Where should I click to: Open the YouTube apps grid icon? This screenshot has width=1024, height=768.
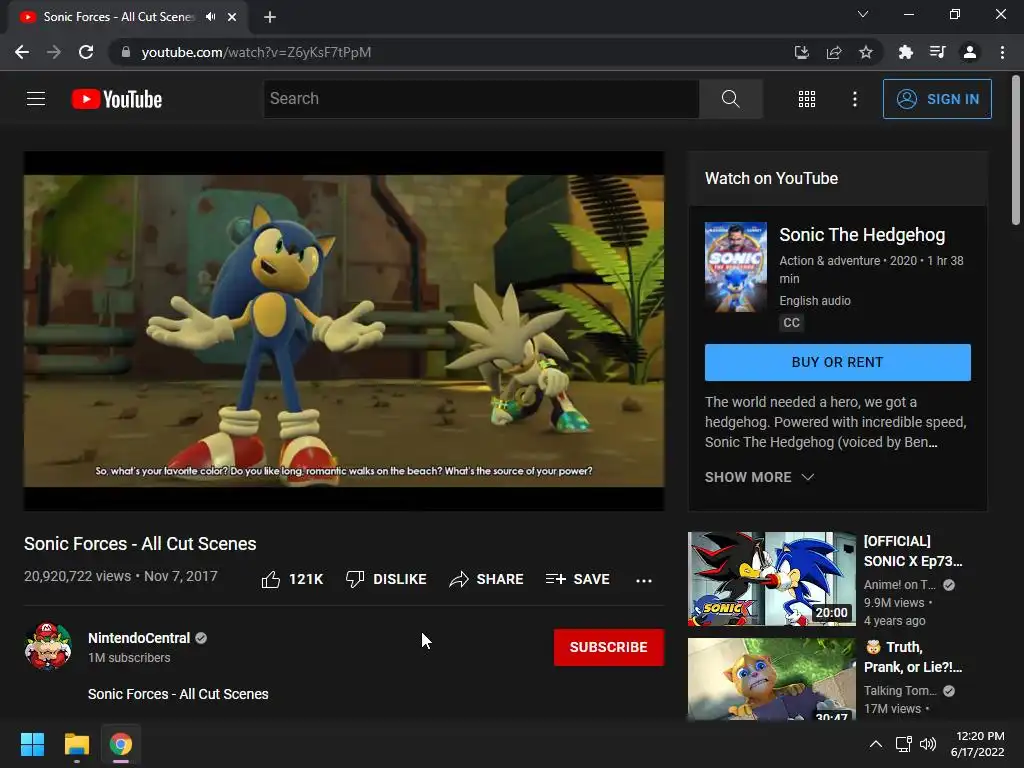tap(807, 99)
